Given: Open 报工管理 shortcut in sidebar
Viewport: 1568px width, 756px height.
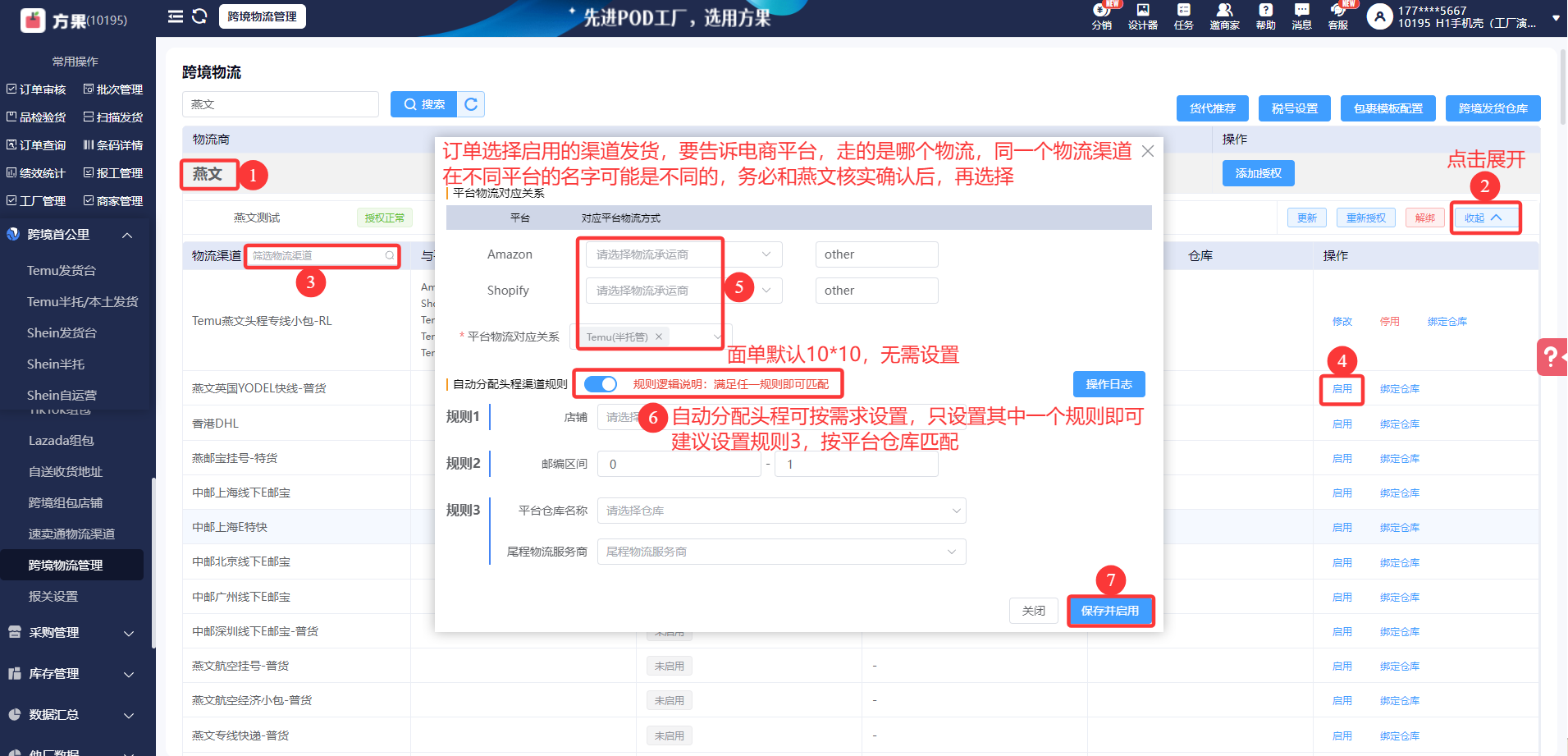Looking at the screenshot, I should pos(113,173).
